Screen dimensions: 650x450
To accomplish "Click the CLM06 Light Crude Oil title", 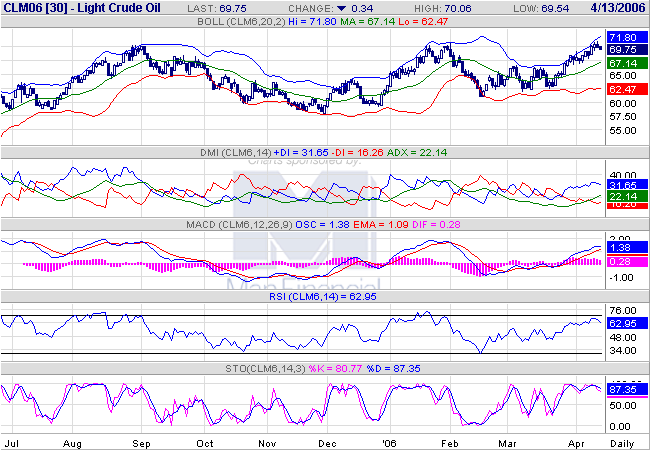I will [72, 8].
